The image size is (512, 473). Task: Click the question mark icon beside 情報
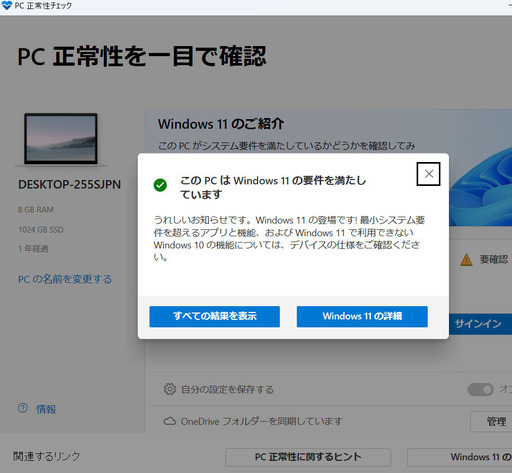(x=23, y=408)
